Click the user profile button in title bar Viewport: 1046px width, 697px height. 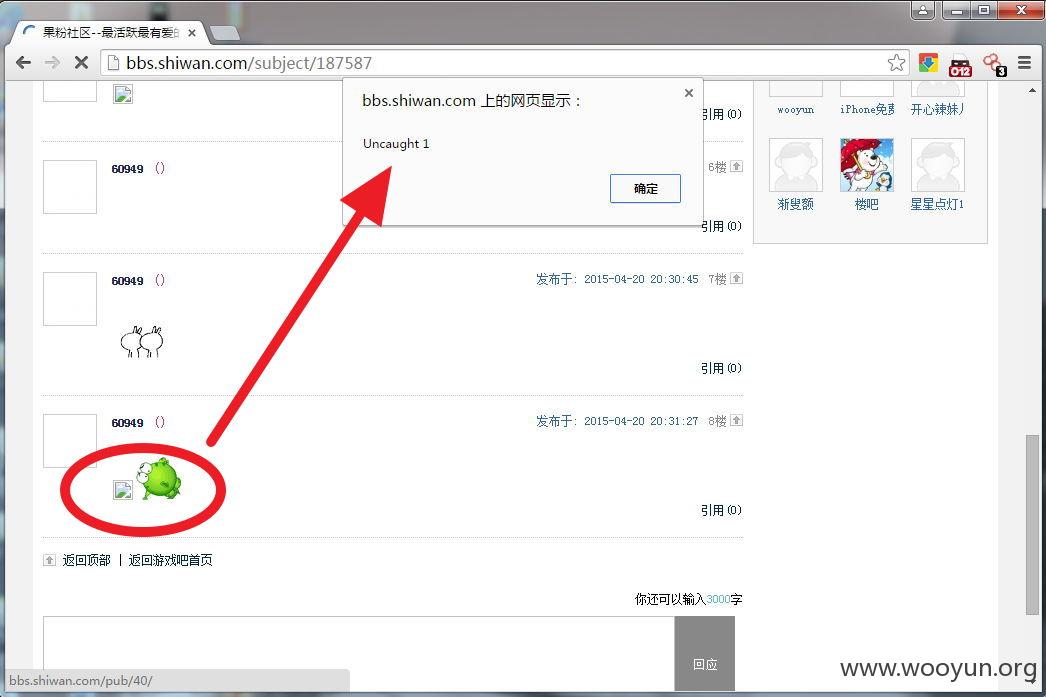pyautogui.click(x=922, y=10)
